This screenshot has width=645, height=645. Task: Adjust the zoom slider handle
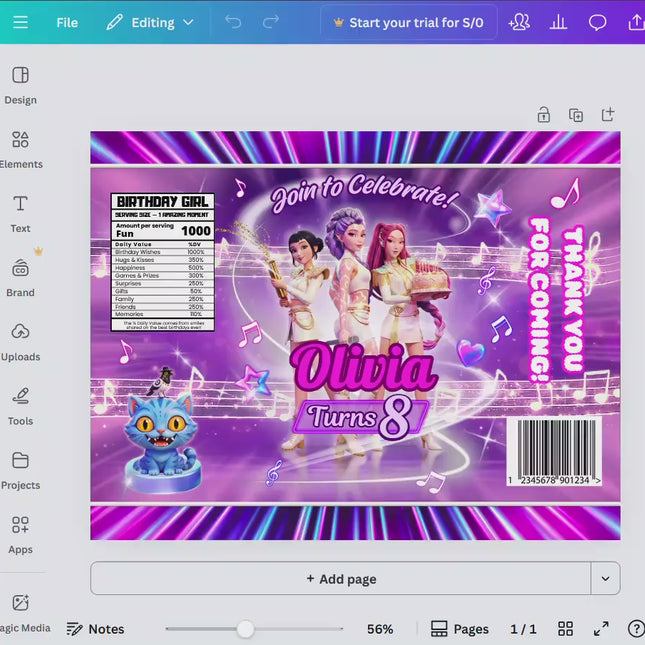[246, 629]
